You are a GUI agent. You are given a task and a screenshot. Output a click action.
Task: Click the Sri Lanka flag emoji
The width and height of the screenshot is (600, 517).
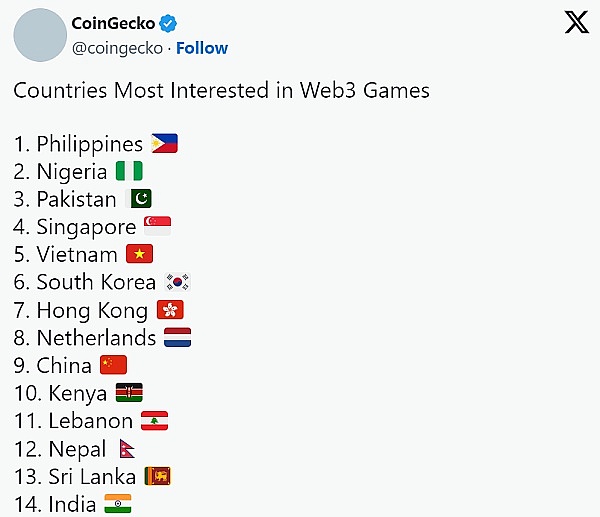pos(158,476)
